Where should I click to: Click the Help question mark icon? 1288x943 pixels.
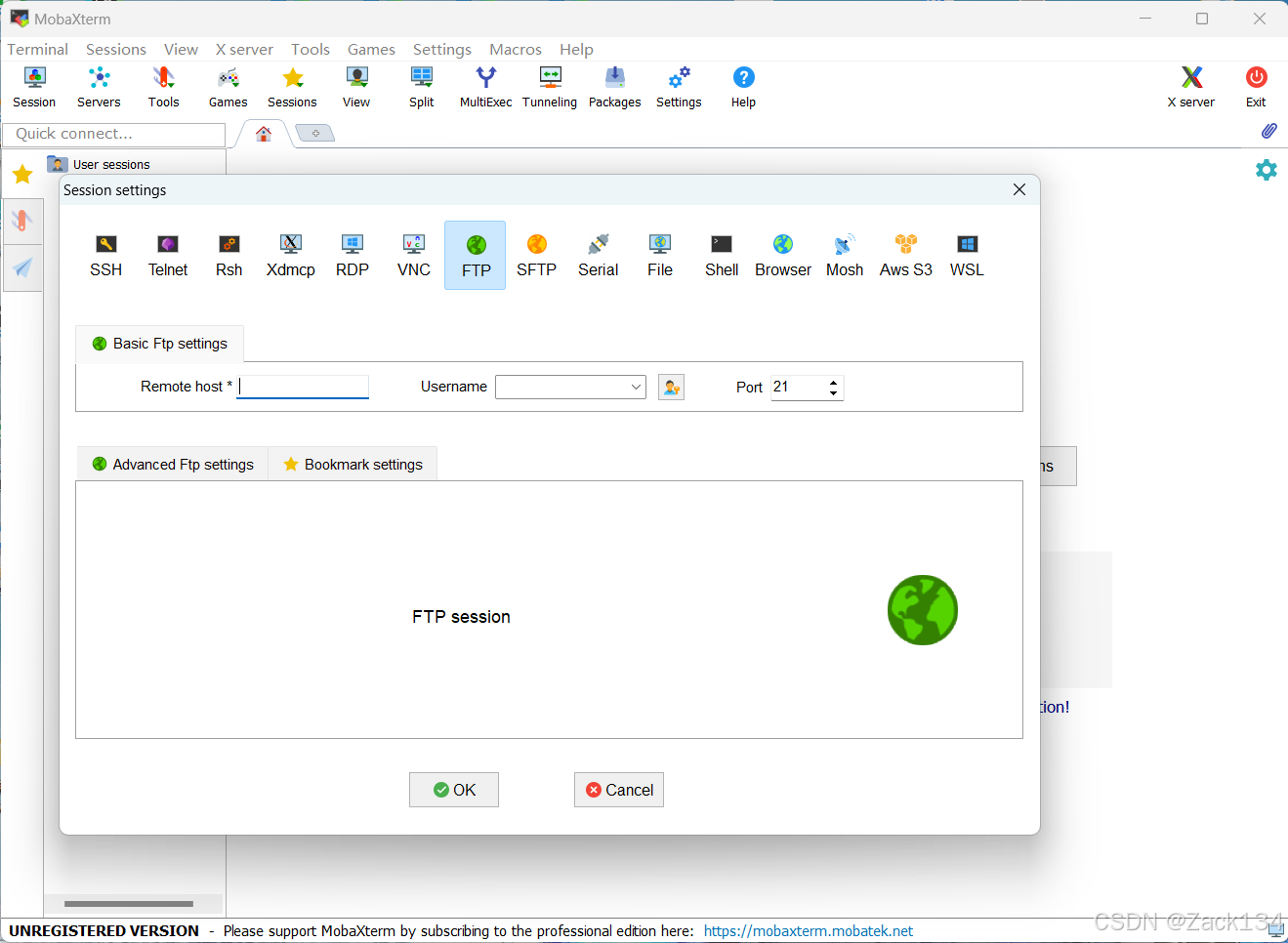click(x=743, y=87)
